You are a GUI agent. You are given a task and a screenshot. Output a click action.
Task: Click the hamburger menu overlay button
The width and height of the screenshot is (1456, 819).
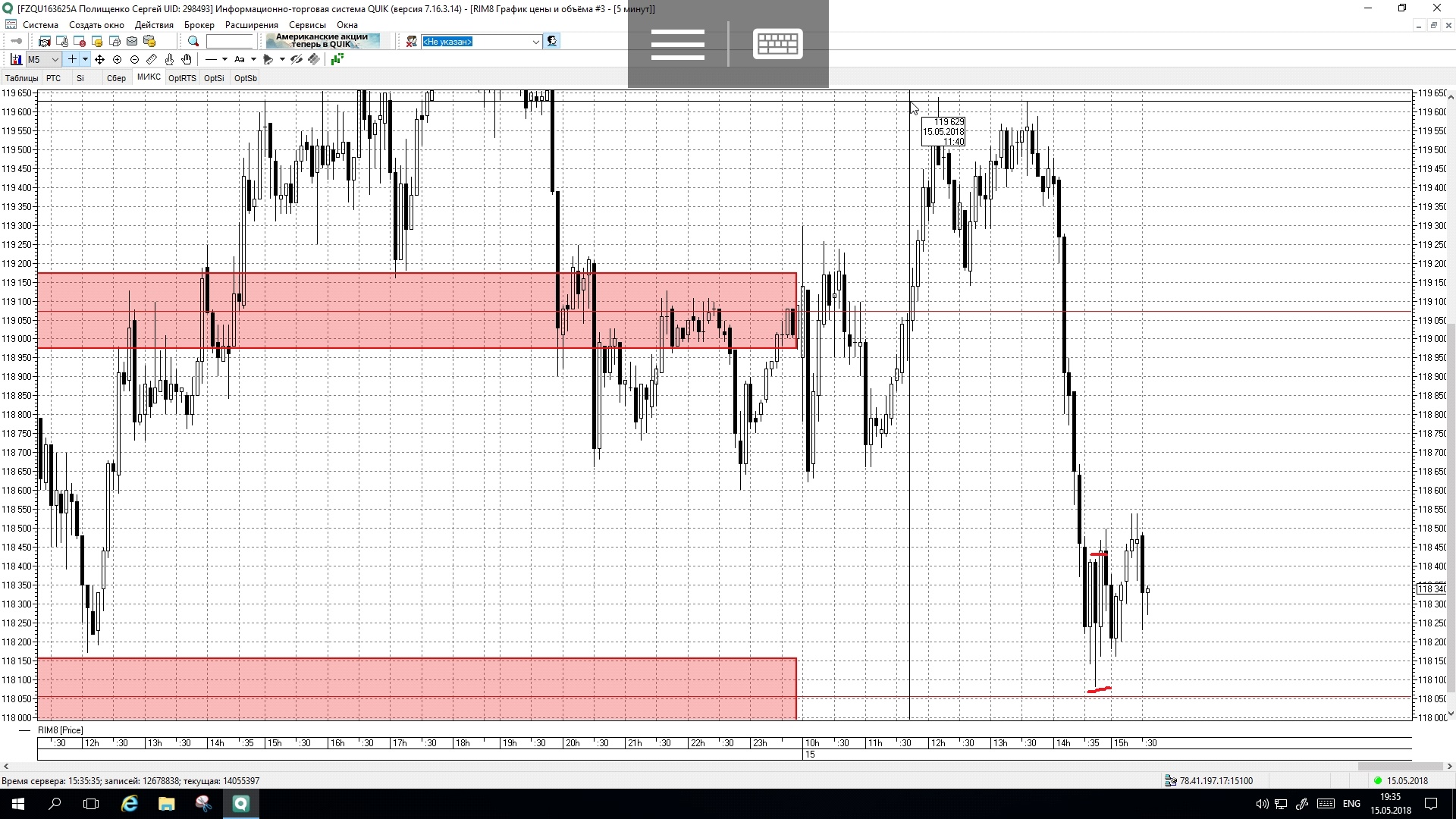(677, 43)
